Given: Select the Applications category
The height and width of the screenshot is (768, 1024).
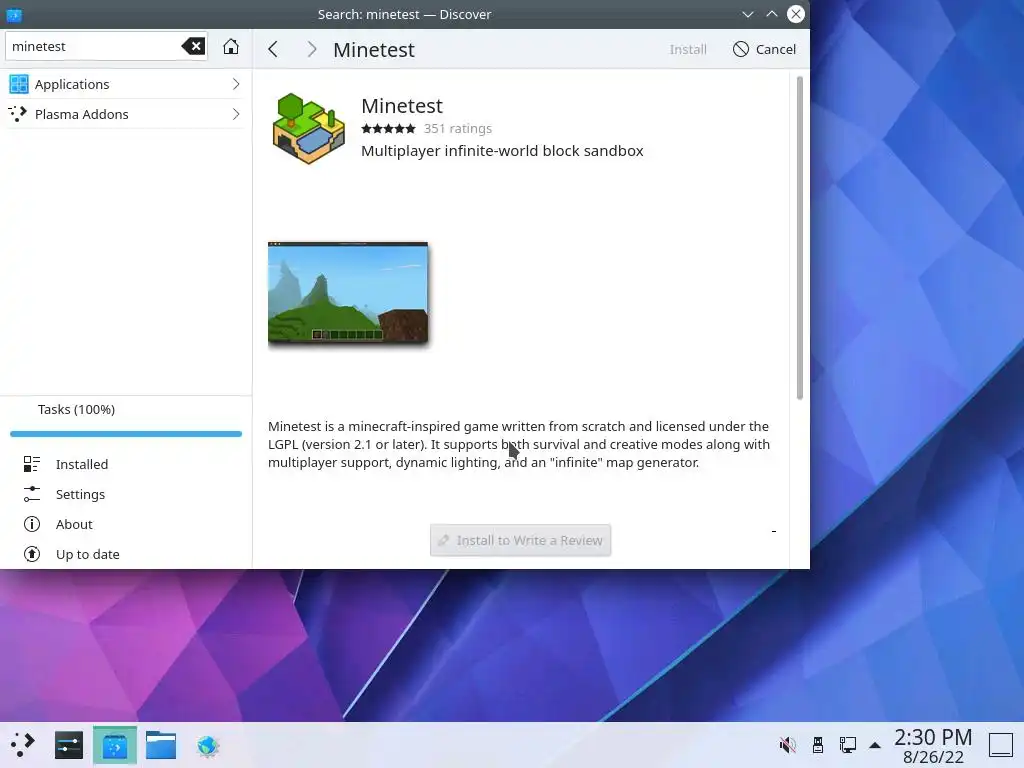Looking at the screenshot, I should pos(126,84).
